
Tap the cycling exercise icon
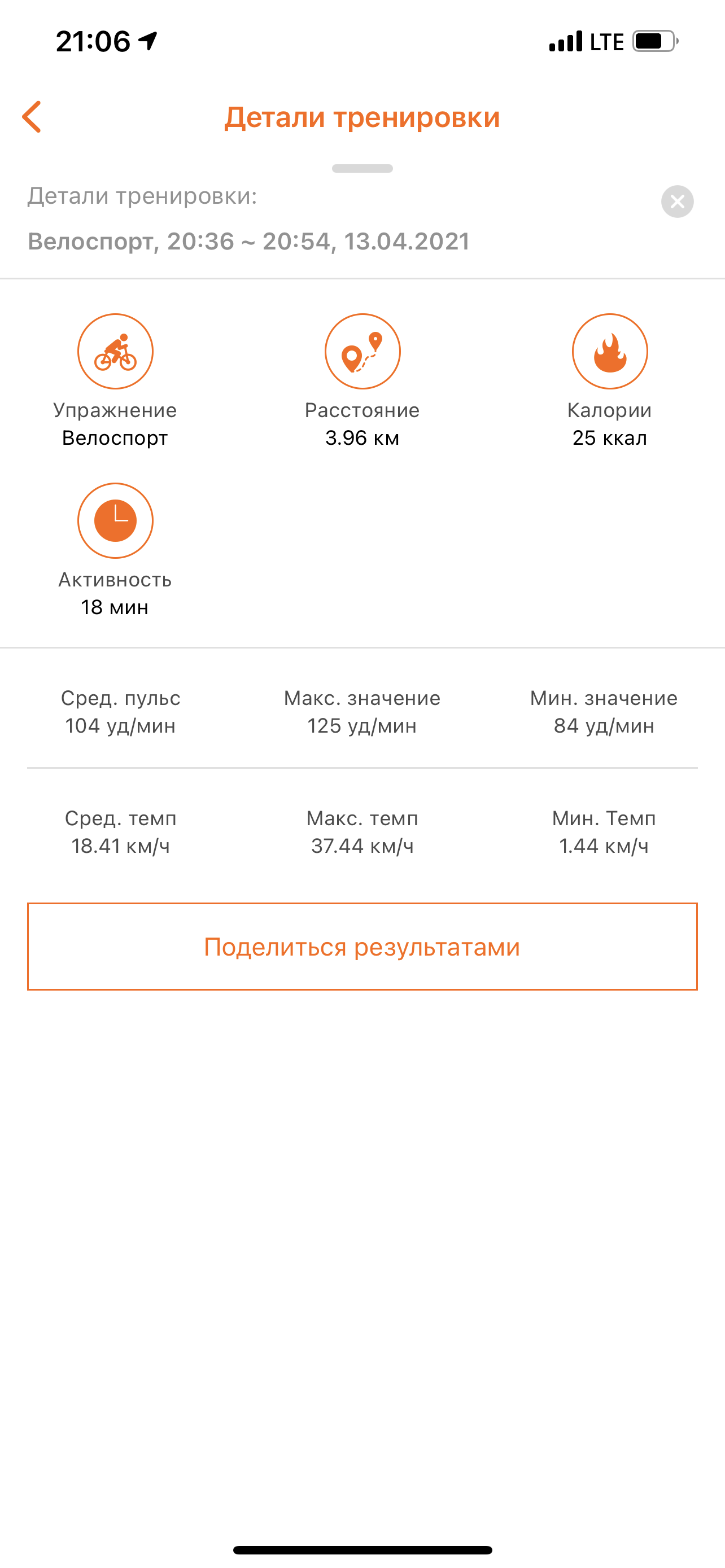115,351
